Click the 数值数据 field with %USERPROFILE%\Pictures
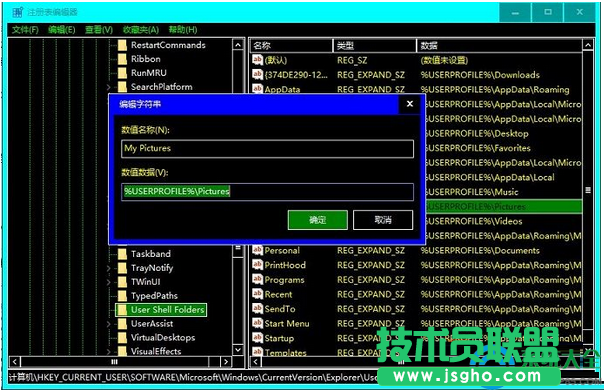 (267, 192)
